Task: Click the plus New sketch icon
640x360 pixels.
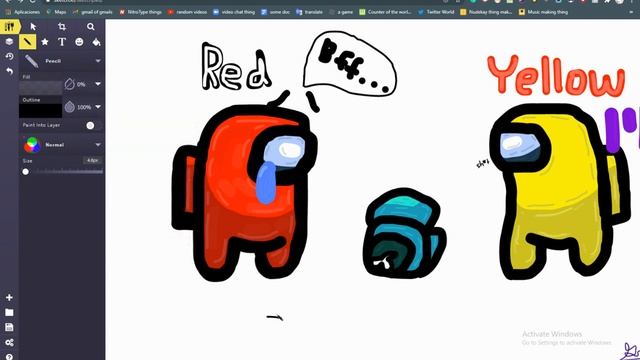Action: [x=9, y=298]
